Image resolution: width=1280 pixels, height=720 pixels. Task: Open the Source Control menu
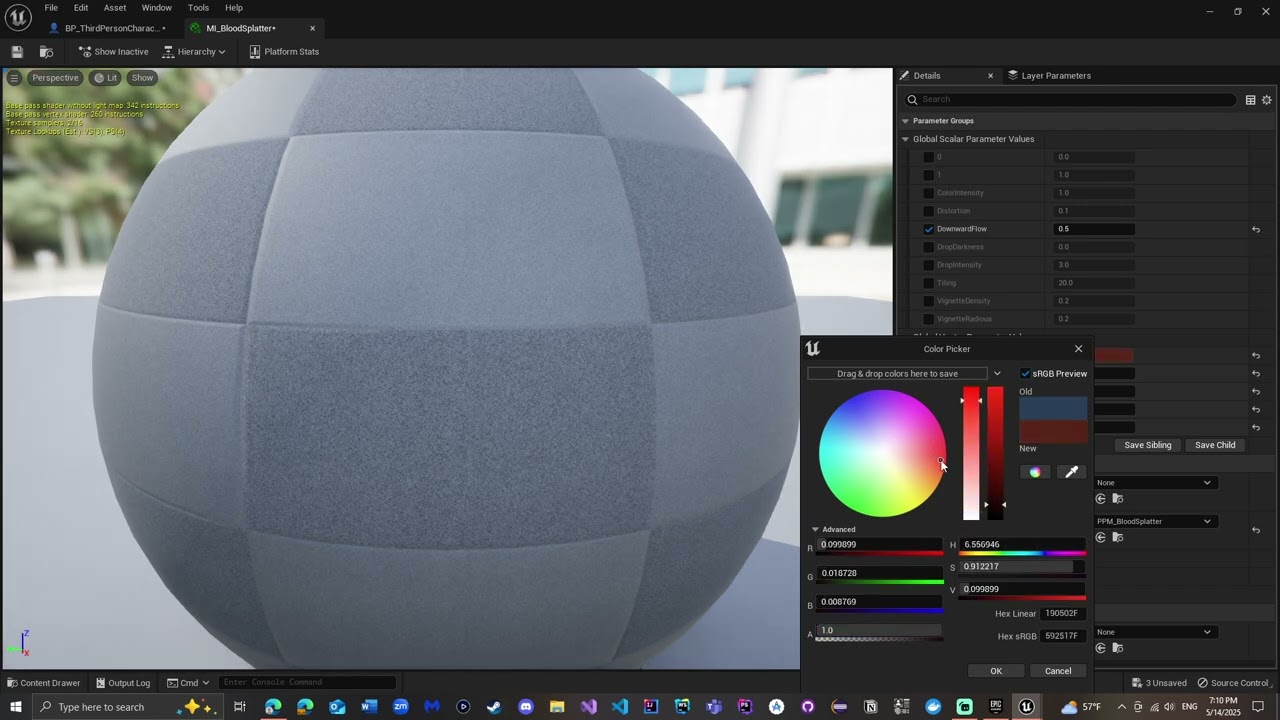(x=1233, y=683)
